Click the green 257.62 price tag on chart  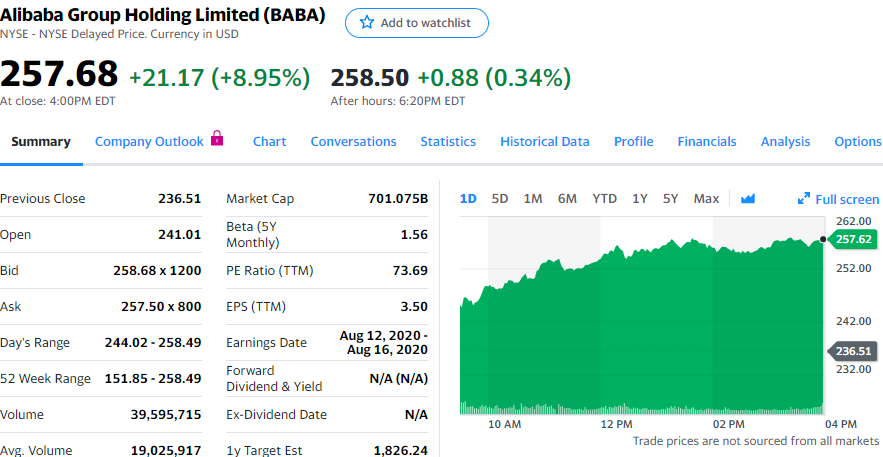pos(851,239)
